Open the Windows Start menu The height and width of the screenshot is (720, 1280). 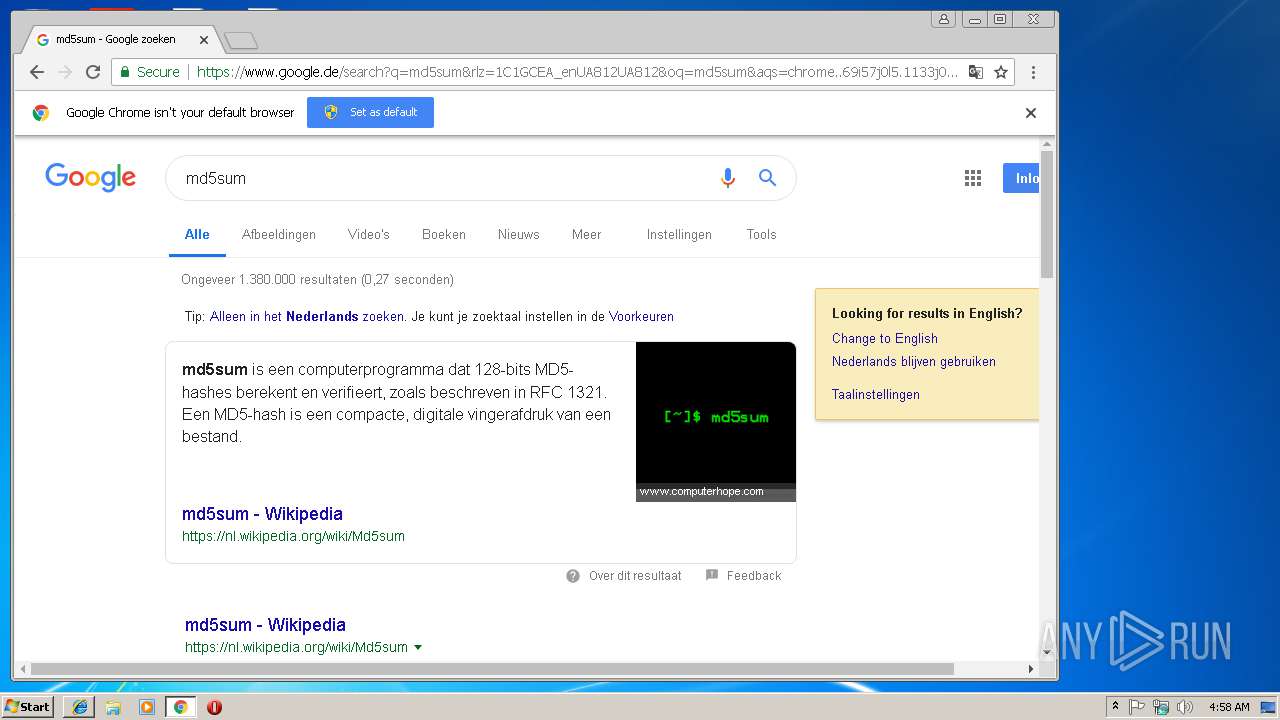tap(28, 706)
